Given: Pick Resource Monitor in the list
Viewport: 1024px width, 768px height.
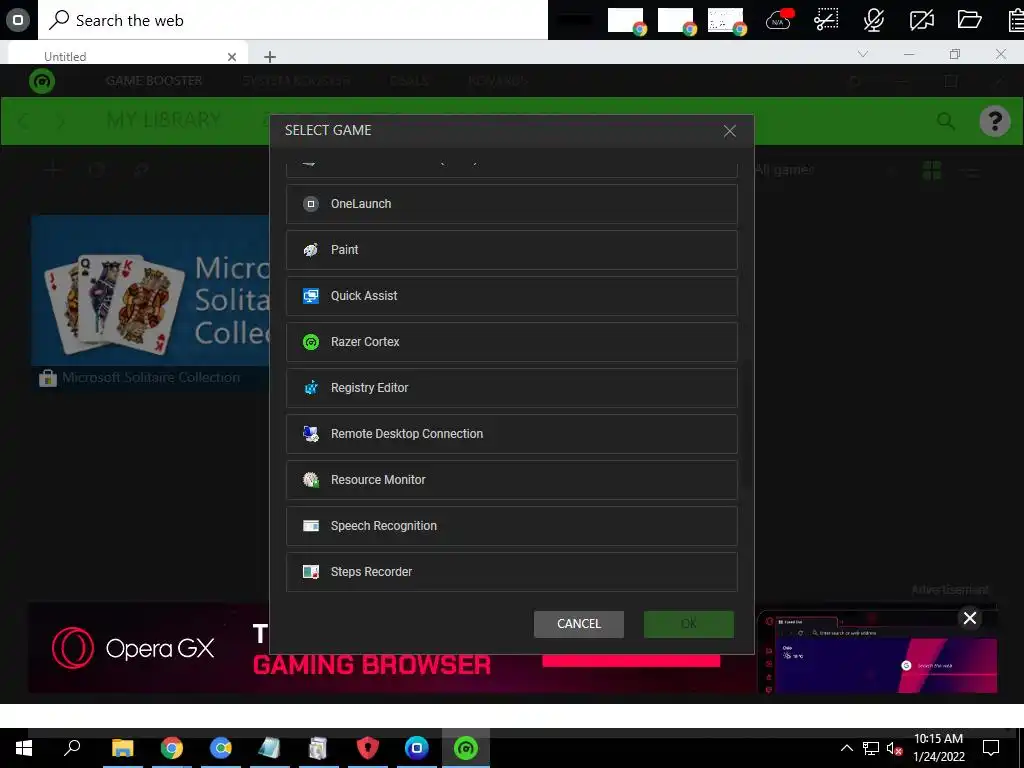Looking at the screenshot, I should click(x=511, y=480).
